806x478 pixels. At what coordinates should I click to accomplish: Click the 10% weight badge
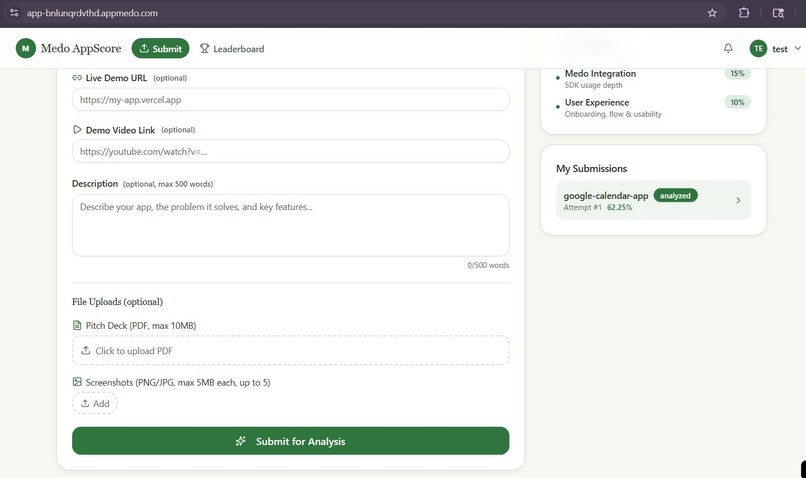pos(737,102)
